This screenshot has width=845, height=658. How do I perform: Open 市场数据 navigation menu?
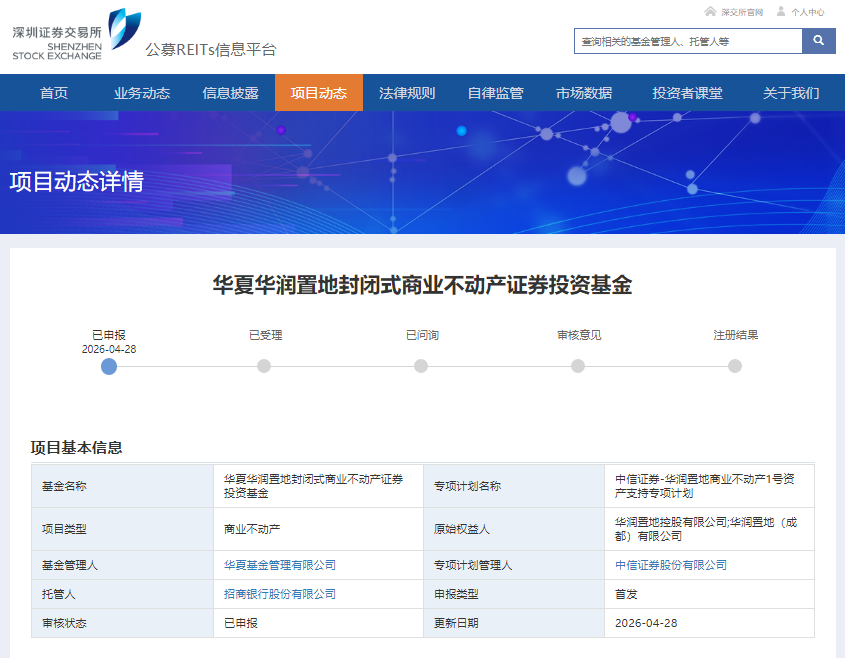pyautogui.click(x=584, y=93)
